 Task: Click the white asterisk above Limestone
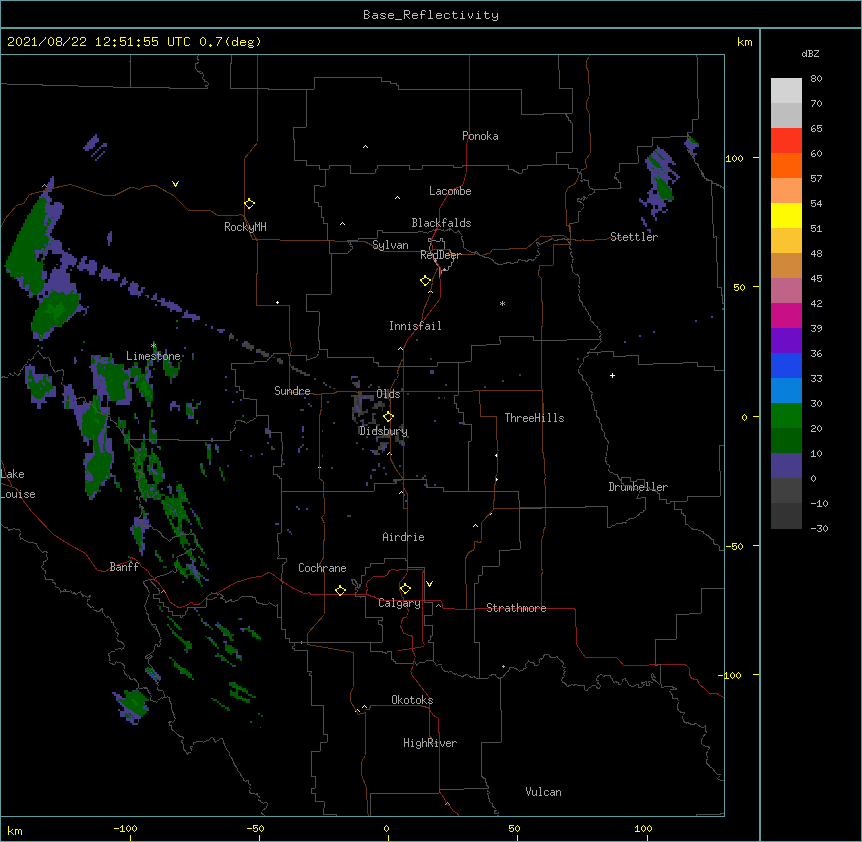coord(153,345)
